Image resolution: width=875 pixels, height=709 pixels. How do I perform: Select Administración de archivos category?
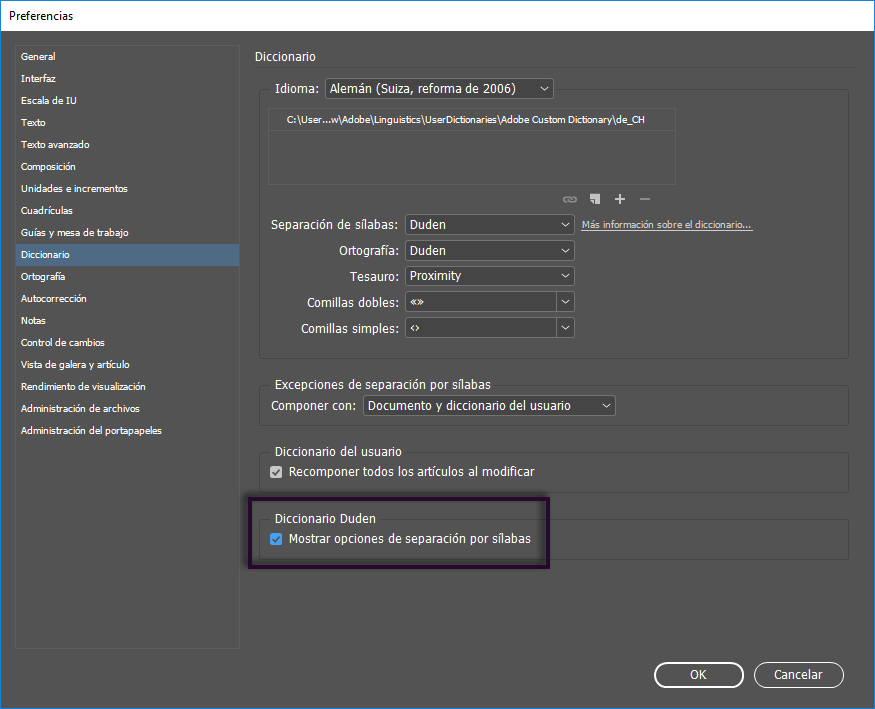pos(127,409)
